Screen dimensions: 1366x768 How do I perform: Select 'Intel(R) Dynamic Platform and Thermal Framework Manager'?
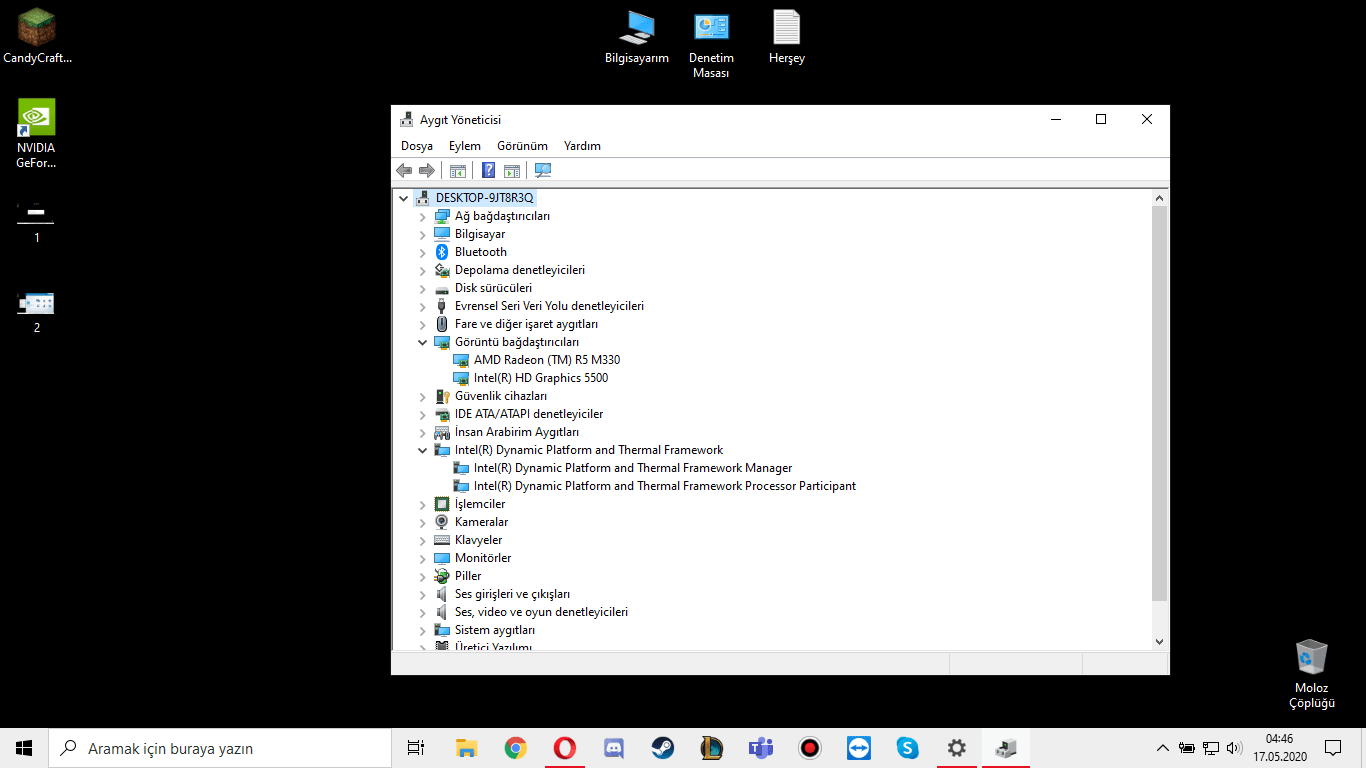633,468
